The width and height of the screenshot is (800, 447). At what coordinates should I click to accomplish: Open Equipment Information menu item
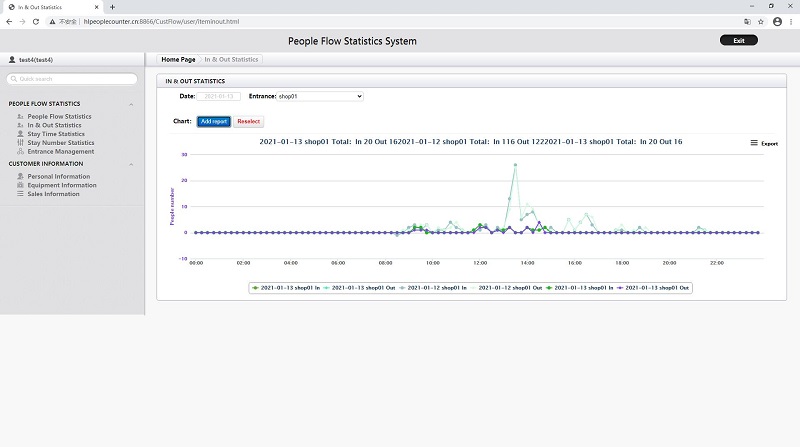point(62,185)
